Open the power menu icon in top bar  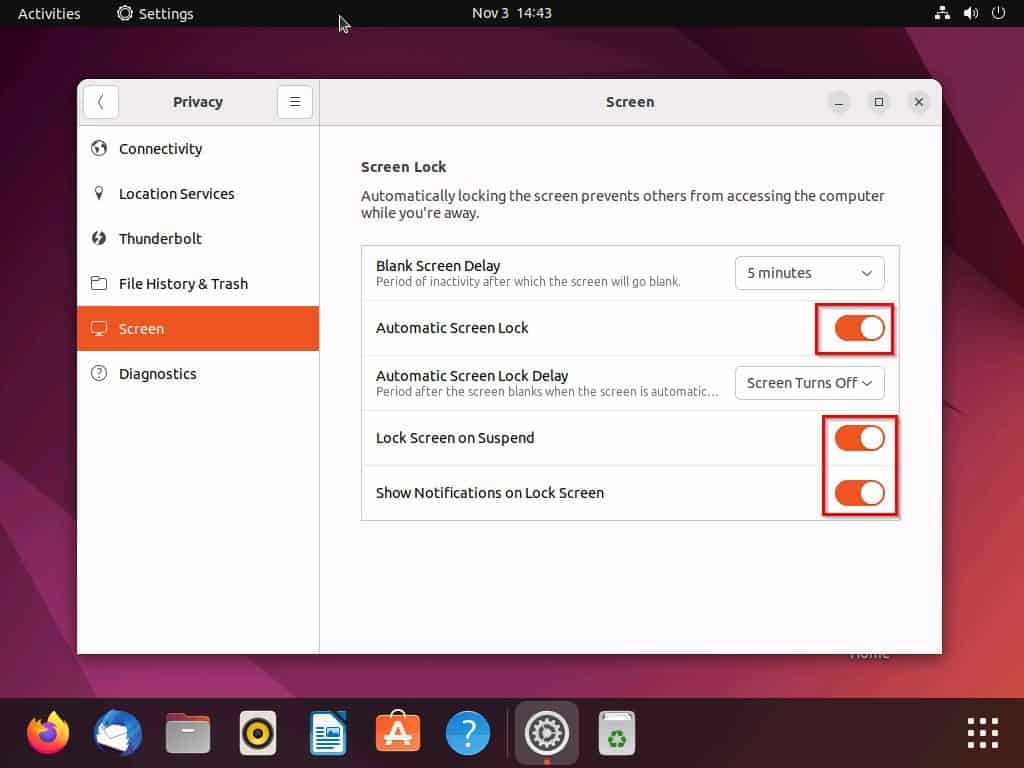point(999,13)
